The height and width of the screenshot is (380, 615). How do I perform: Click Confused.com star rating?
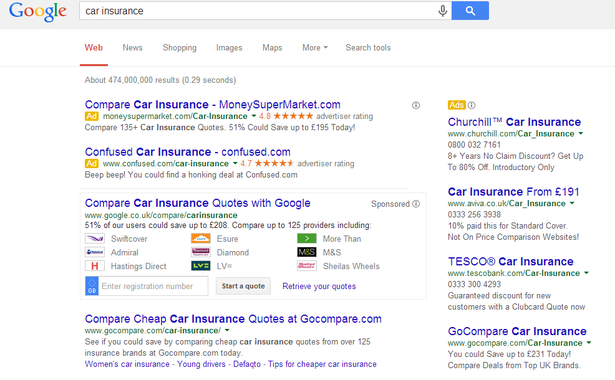[x=274, y=164]
